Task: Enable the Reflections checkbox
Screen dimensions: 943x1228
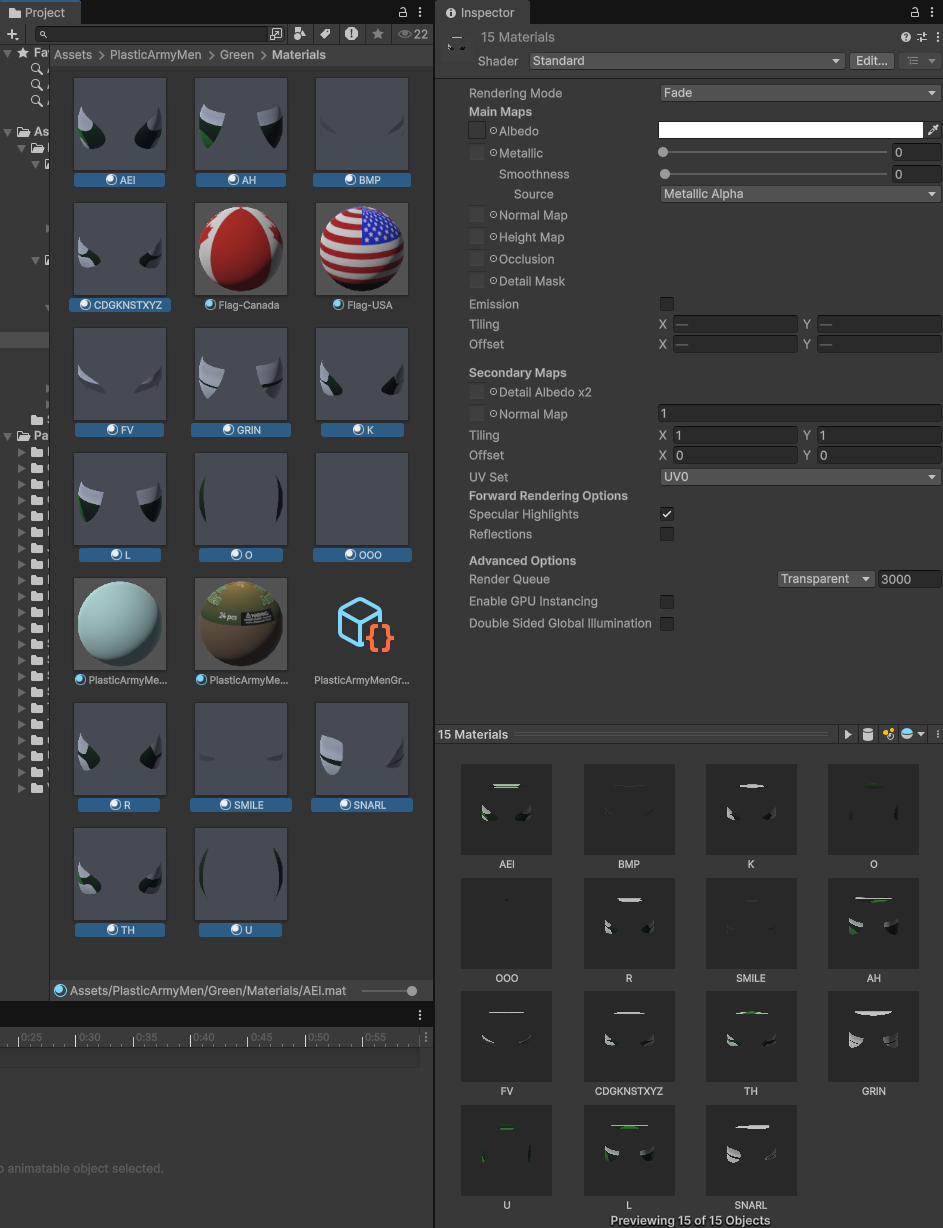Action: coord(667,534)
